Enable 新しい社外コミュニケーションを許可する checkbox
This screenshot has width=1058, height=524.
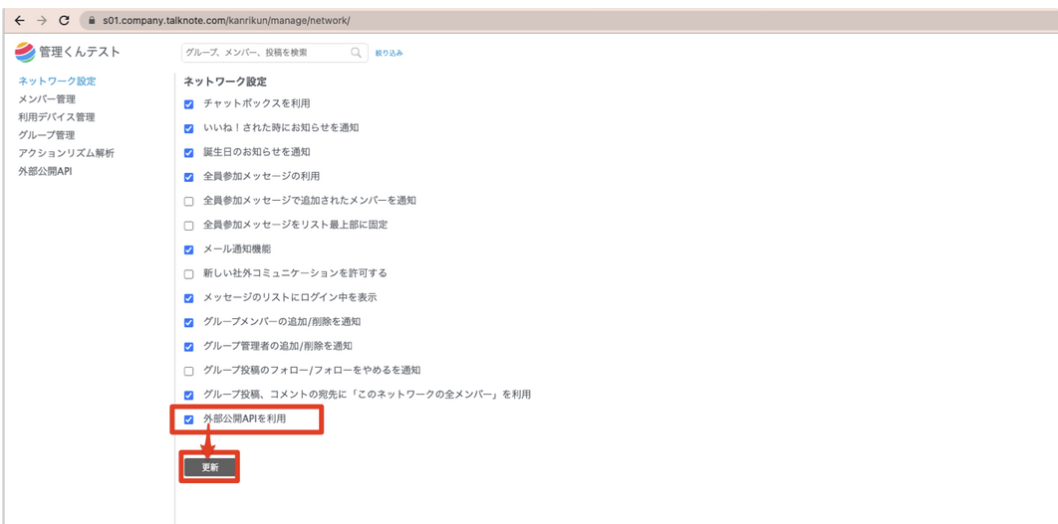tap(189, 273)
